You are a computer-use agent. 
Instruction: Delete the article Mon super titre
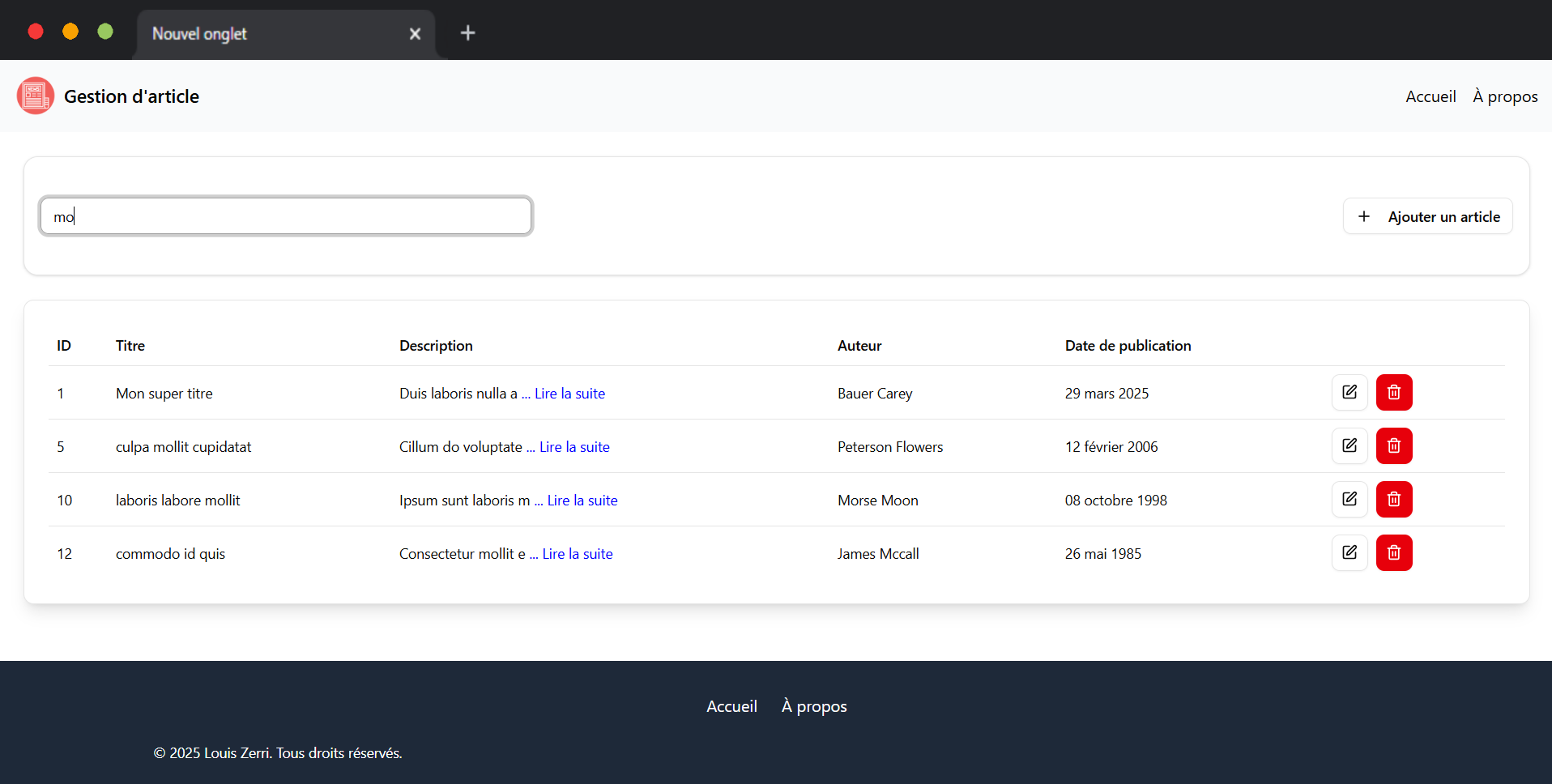pos(1393,393)
